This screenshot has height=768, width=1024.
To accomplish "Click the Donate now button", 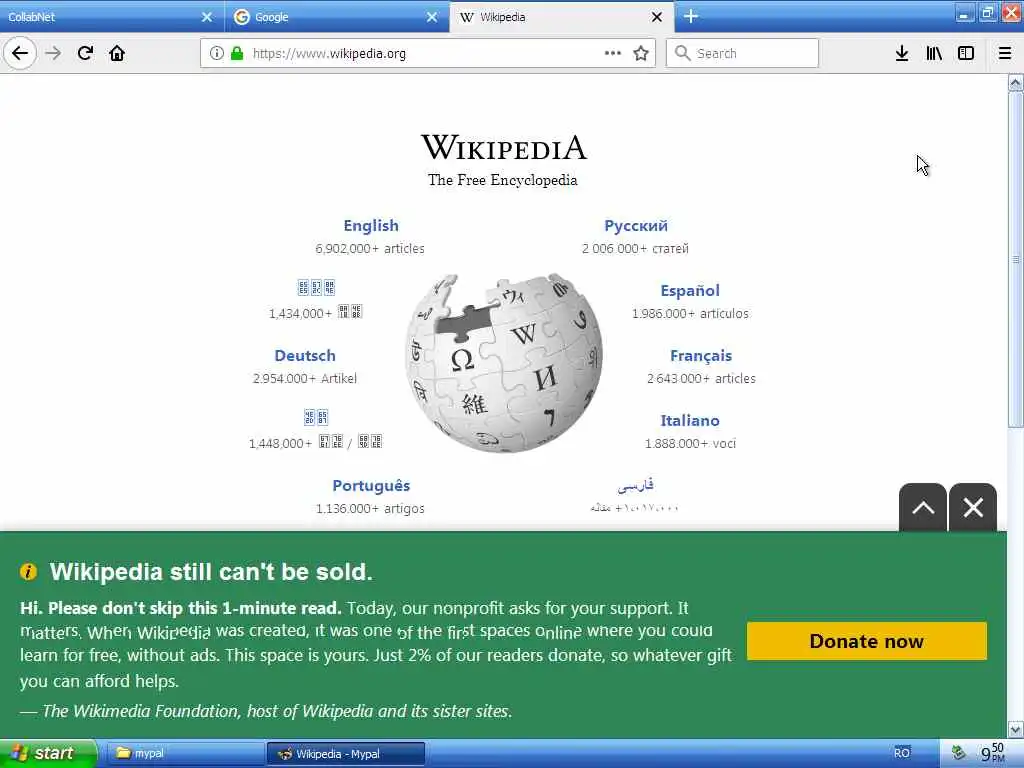I will [867, 641].
